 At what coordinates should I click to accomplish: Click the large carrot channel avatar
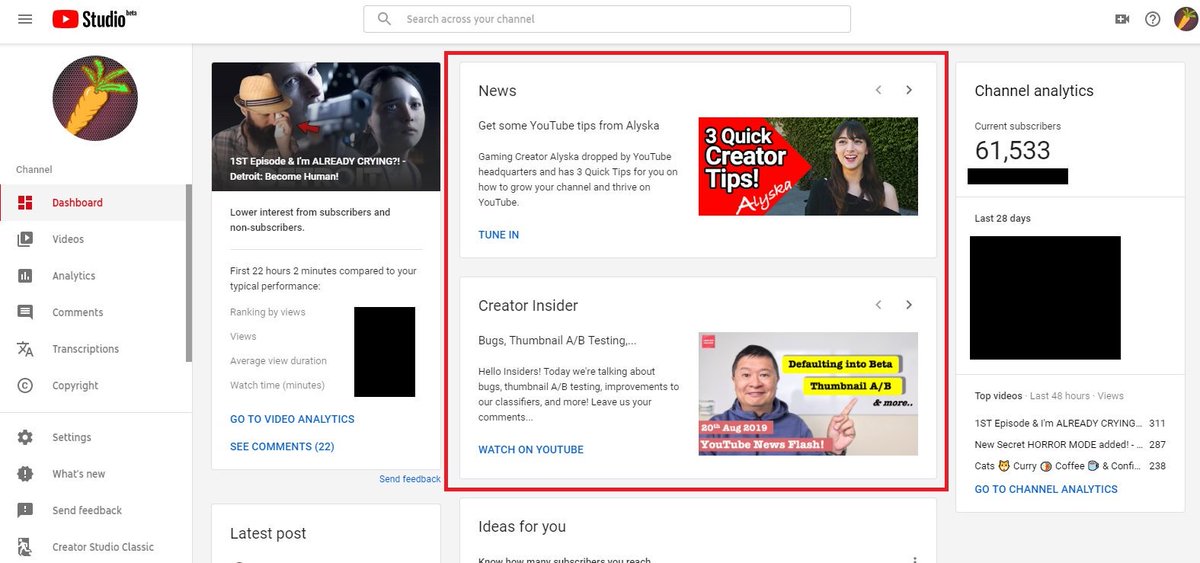coord(95,97)
